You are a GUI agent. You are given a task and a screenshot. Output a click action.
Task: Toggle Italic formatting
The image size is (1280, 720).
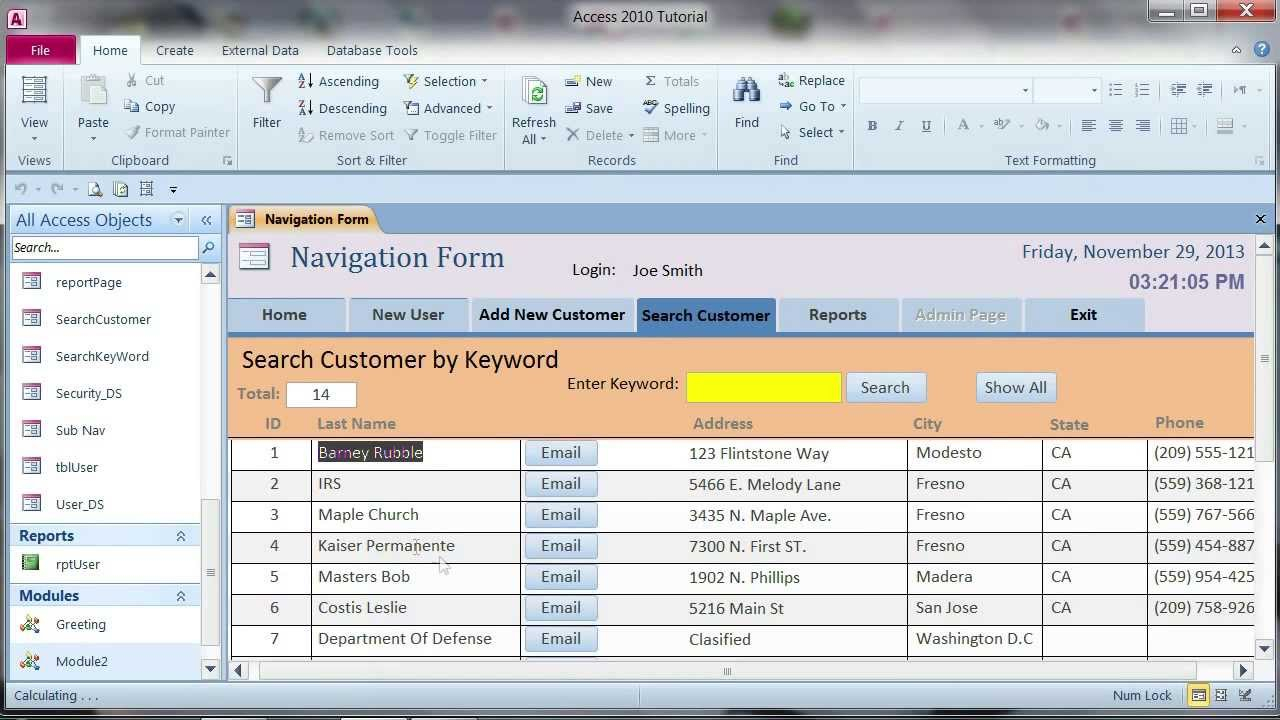coord(898,125)
